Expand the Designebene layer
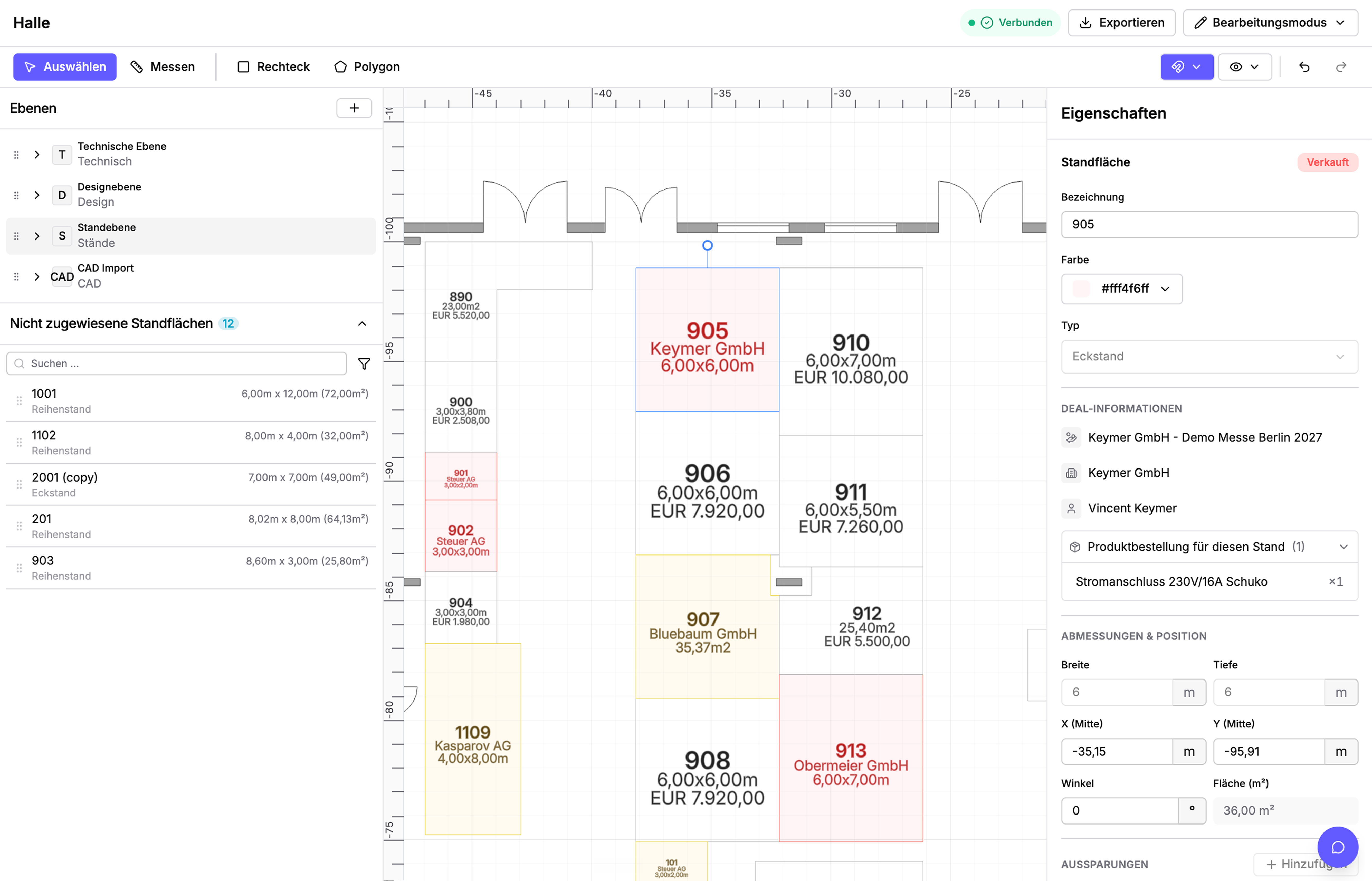Image resolution: width=1372 pixels, height=881 pixels. 37,195
